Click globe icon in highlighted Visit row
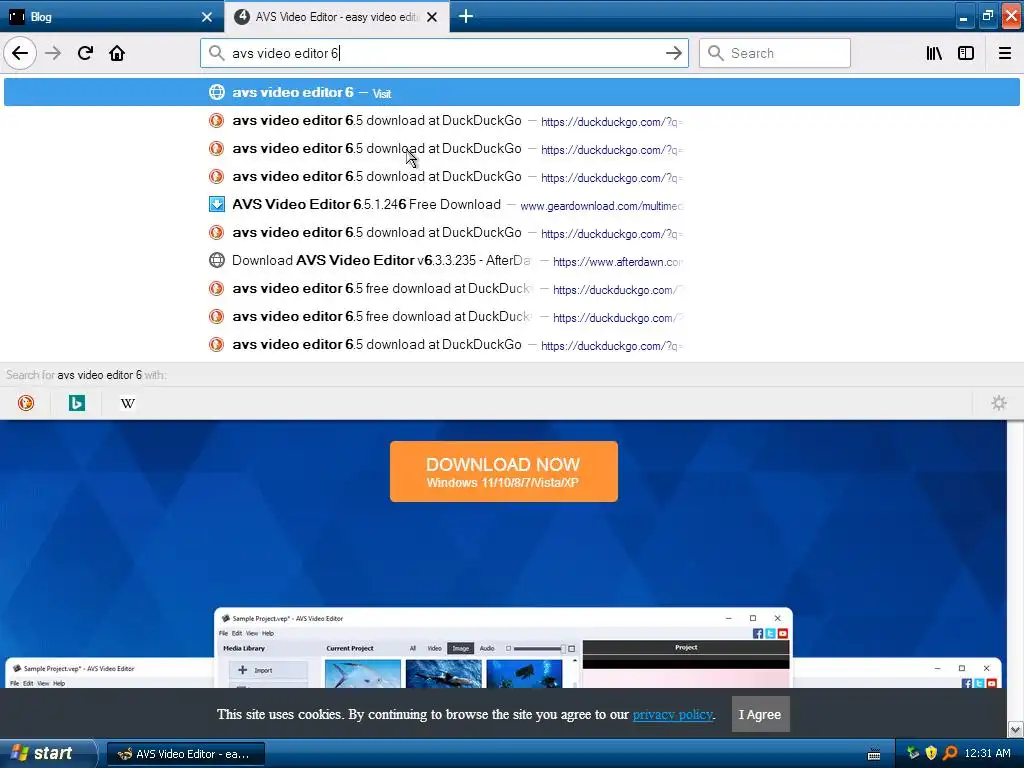Screen dimensions: 1024x768 [217, 92]
